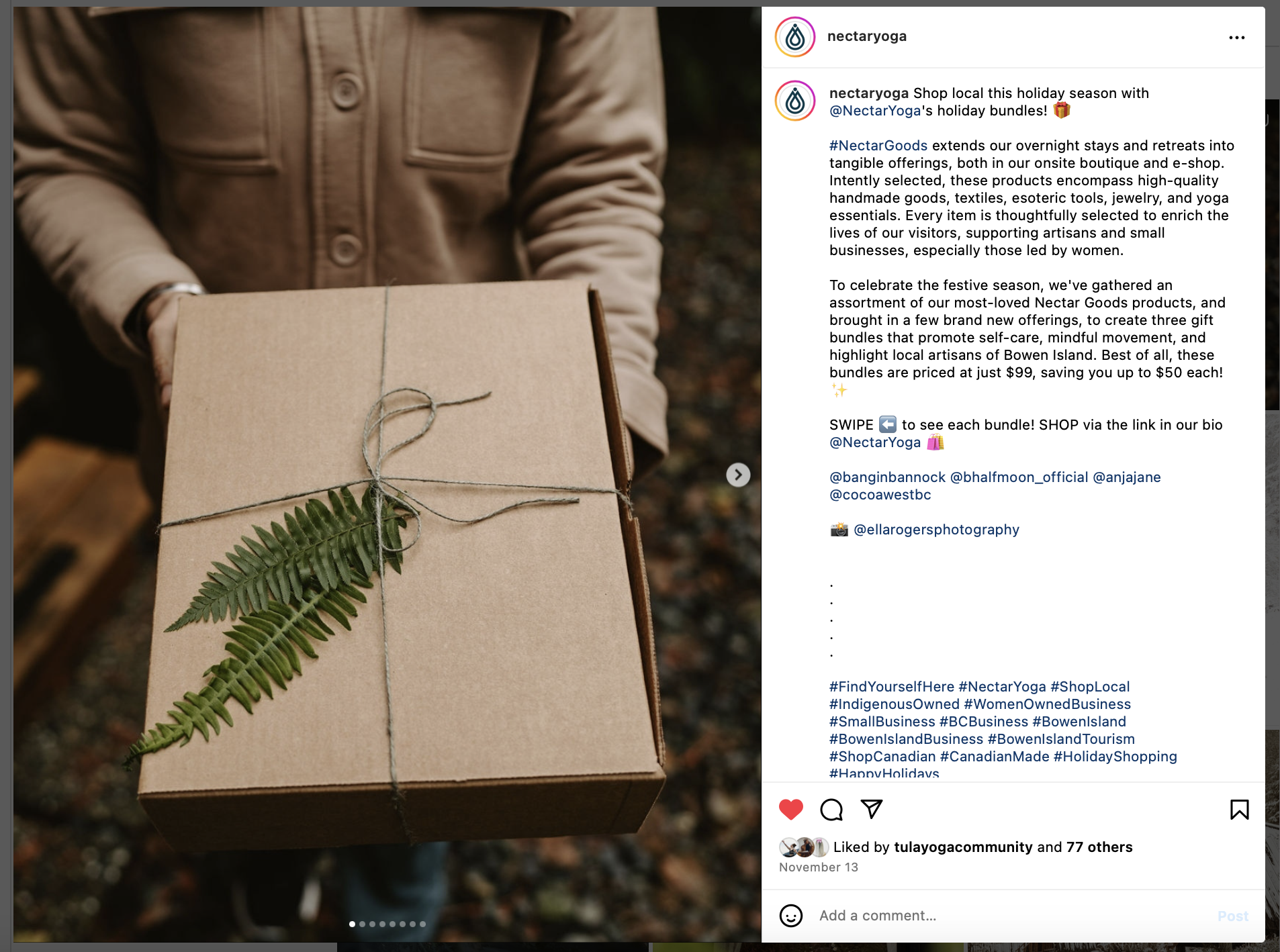Screen dimensions: 1280x952
Task: Open comments via speech bubble icon
Action: click(x=831, y=810)
